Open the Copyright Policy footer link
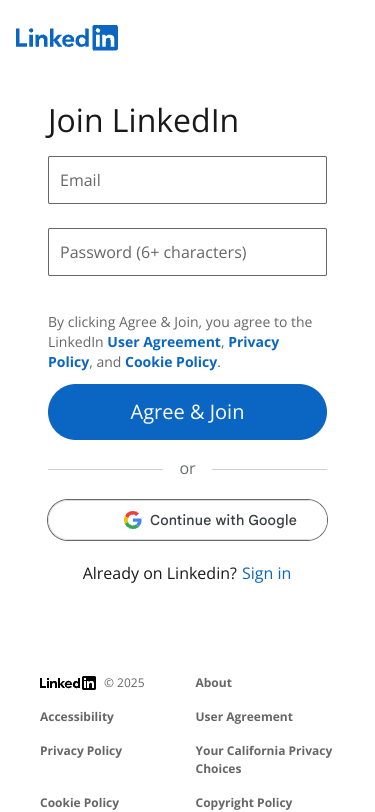 pyautogui.click(x=244, y=803)
